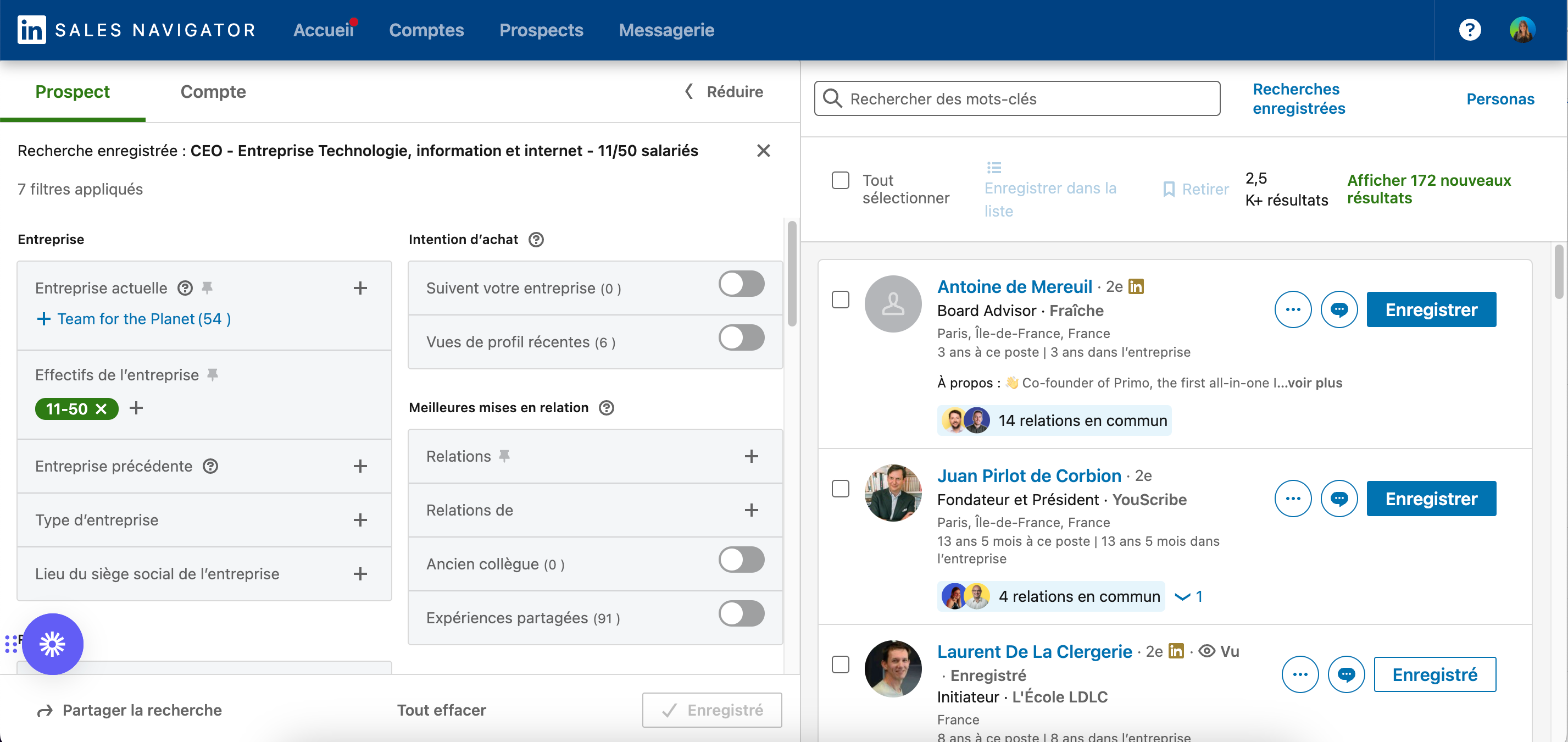The image size is (1568, 742).
Task: Check the Tout sélectionner checkbox
Action: tap(840, 180)
